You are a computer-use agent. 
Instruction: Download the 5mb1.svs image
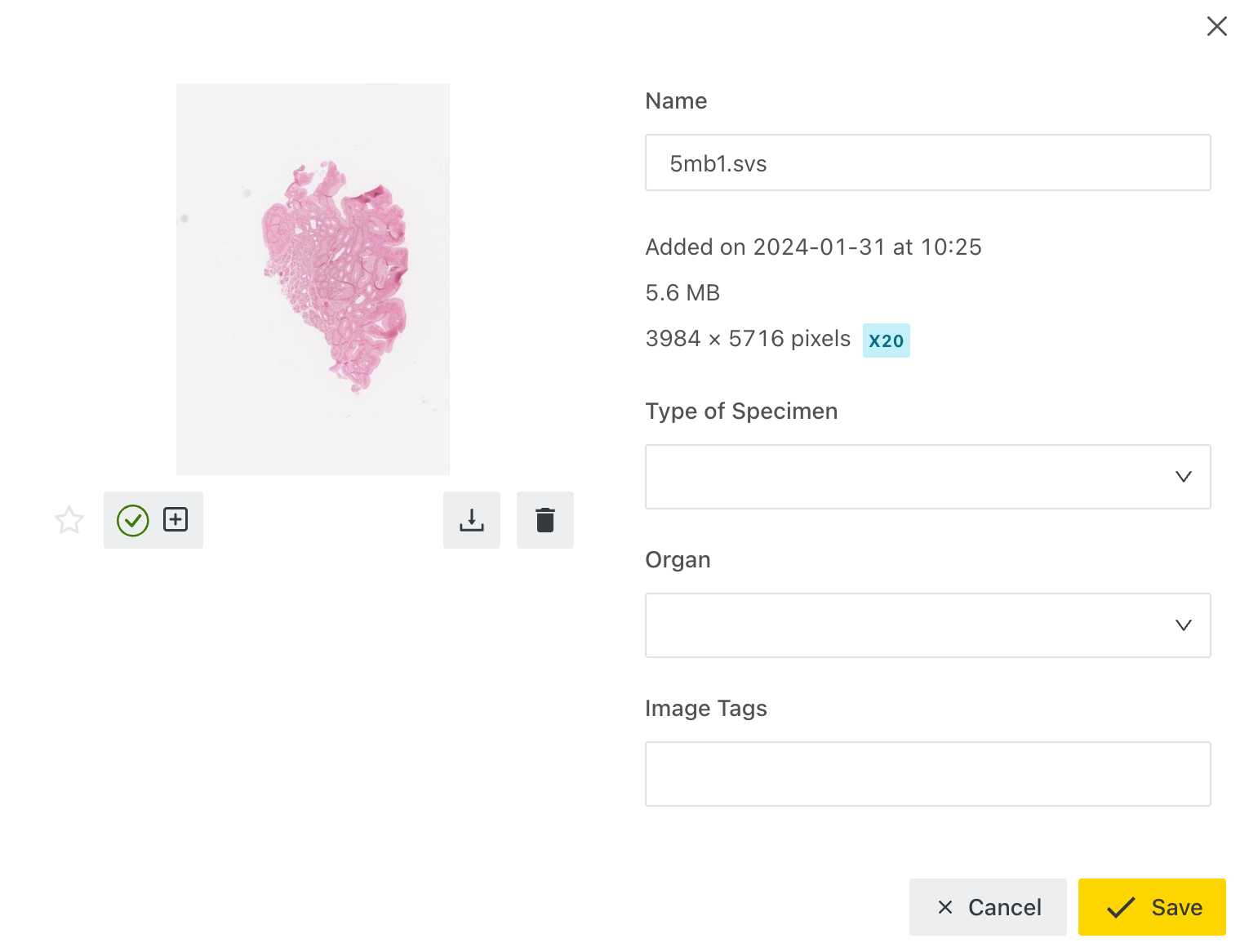click(472, 520)
